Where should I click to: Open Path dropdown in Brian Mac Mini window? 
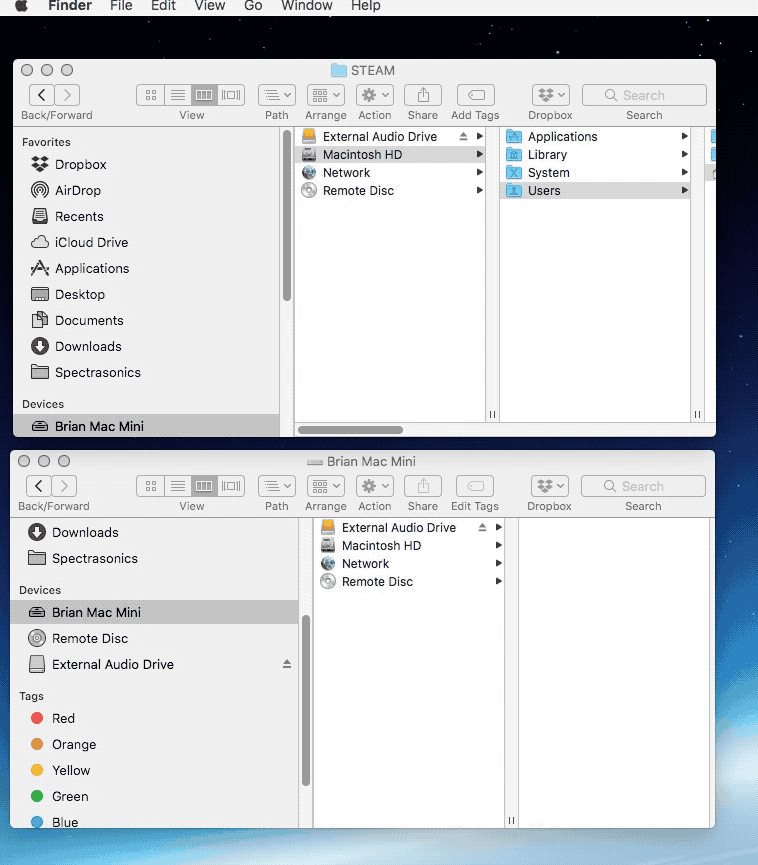(277, 486)
